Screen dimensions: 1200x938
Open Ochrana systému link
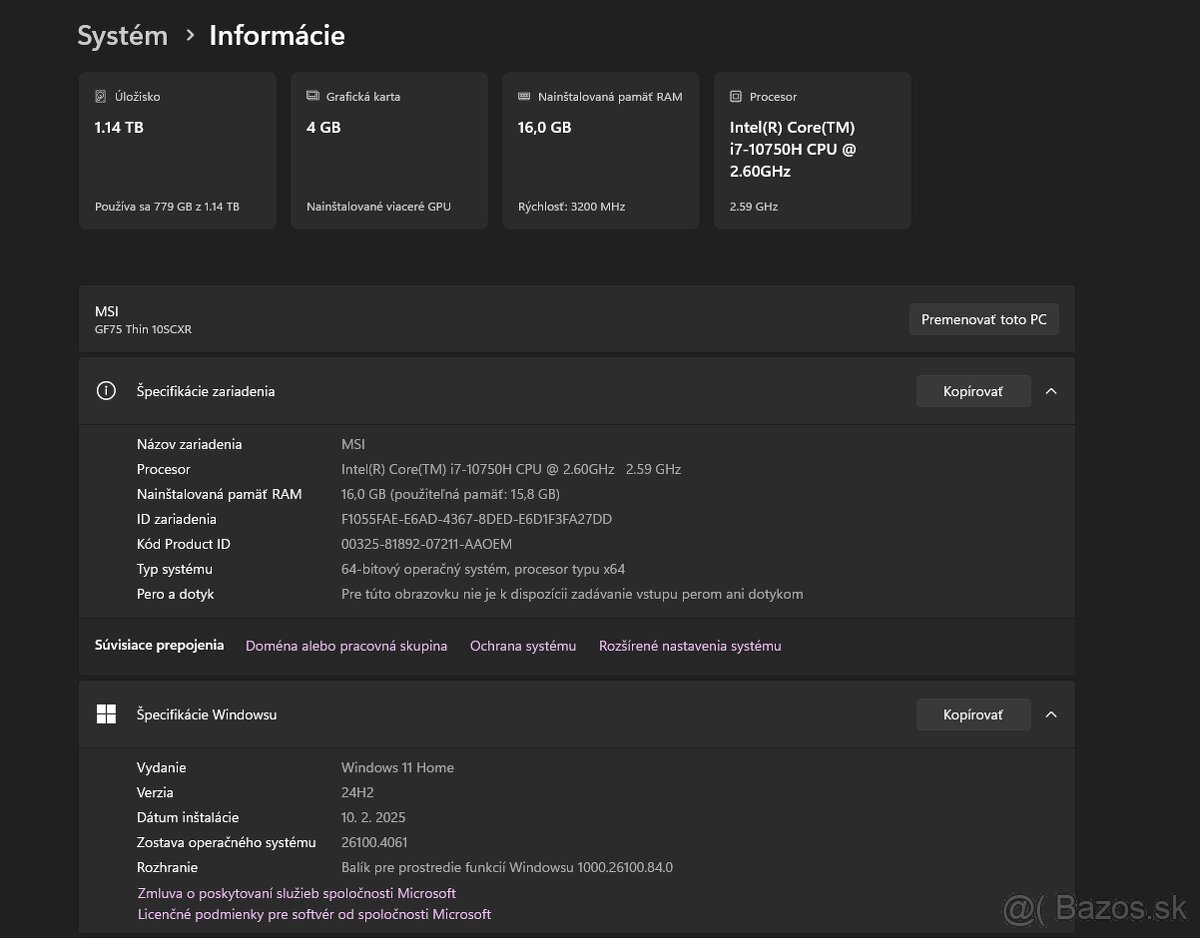(523, 646)
